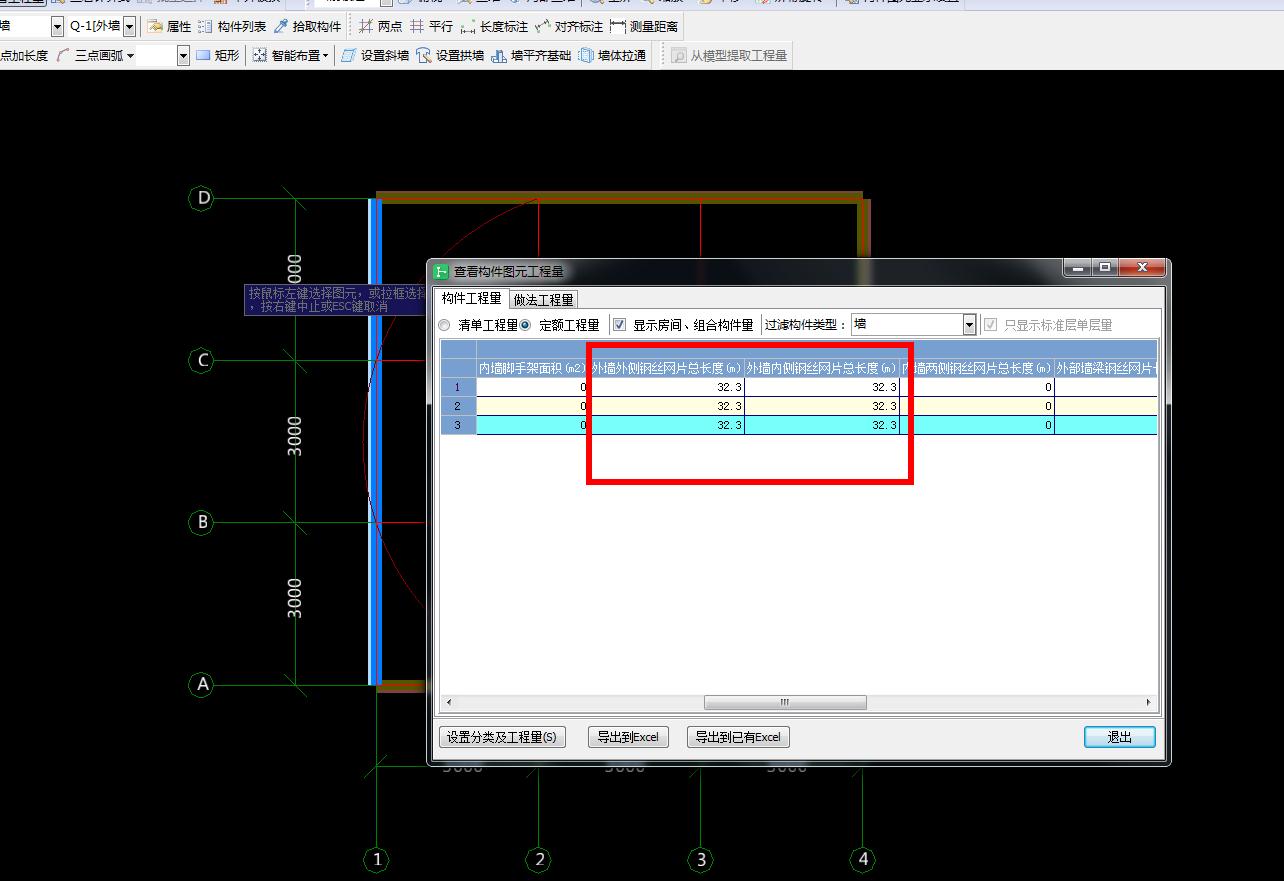Click the dialog's green title bar icon
1284x881 pixels.
point(441,271)
